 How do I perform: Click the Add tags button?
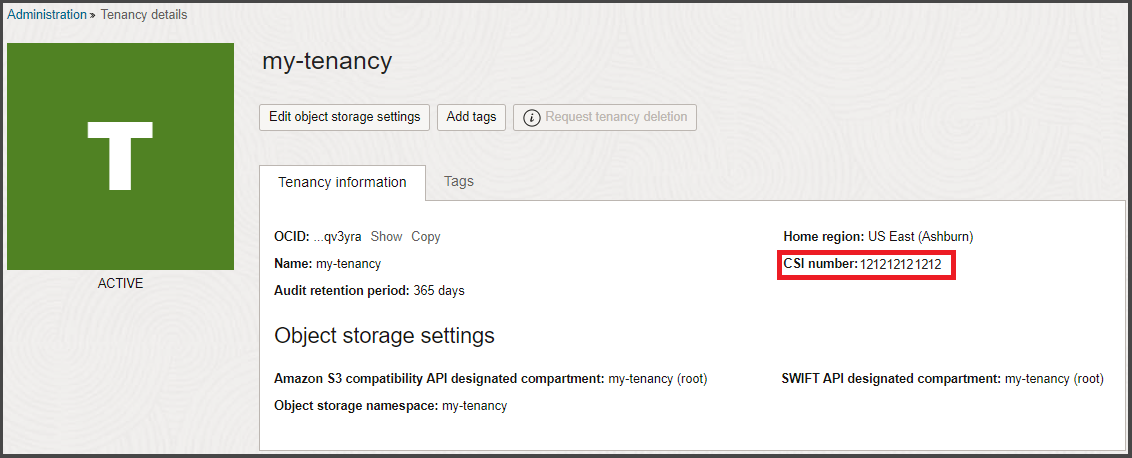point(471,117)
